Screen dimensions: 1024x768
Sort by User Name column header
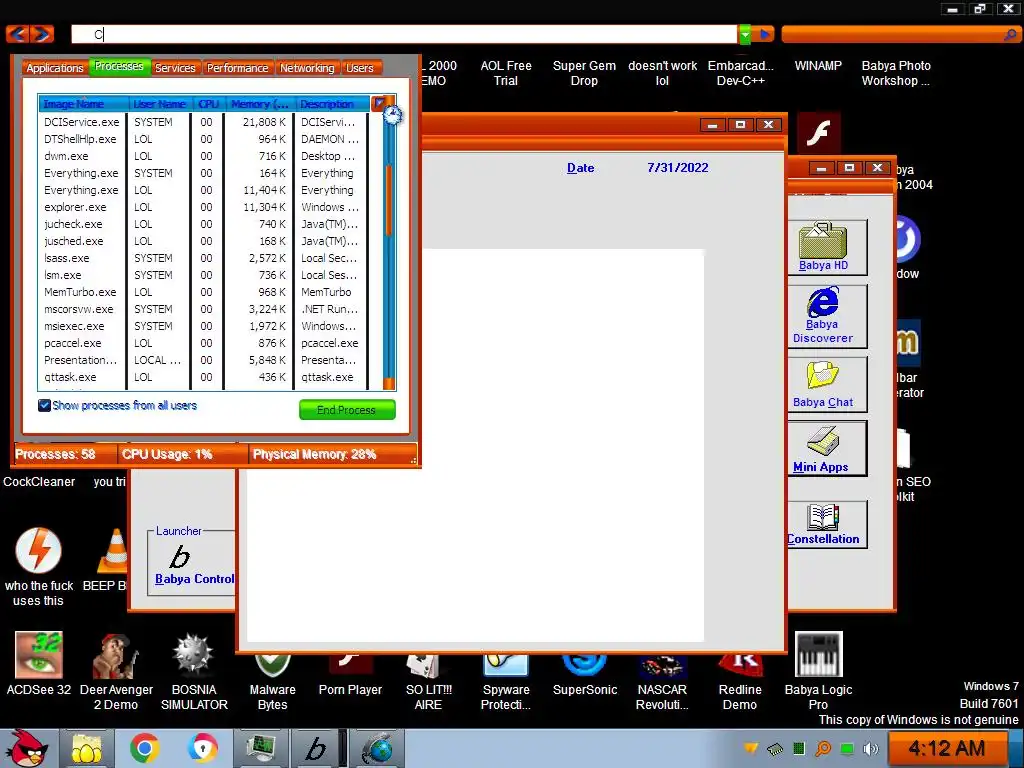pyautogui.click(x=159, y=104)
